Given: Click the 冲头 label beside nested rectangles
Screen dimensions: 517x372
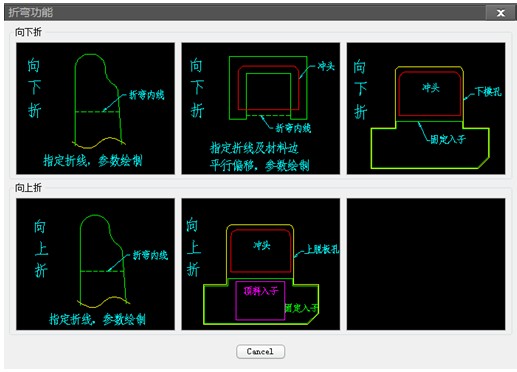Looking at the screenshot, I should click(x=326, y=66).
